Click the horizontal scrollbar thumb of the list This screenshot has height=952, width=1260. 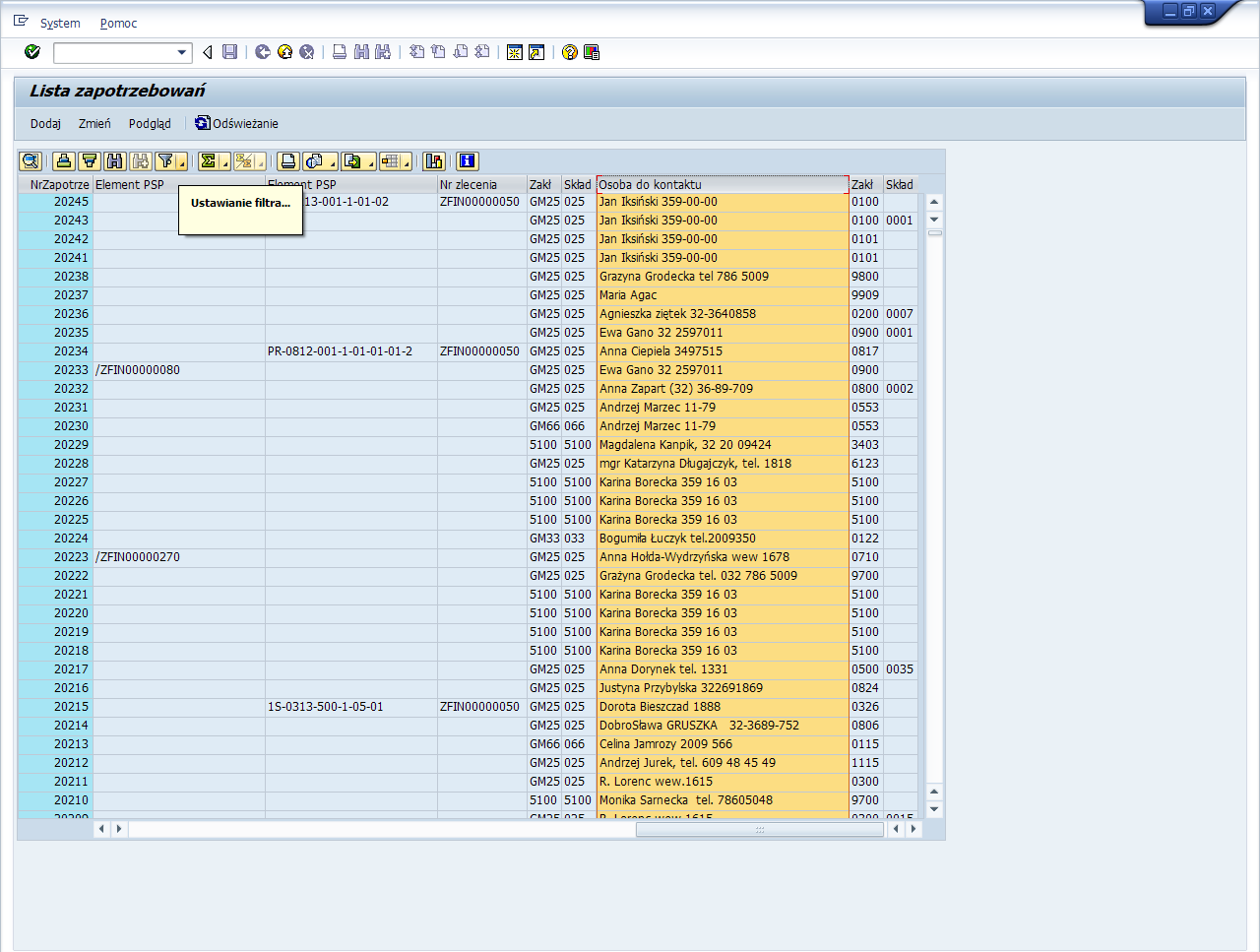pyautogui.click(x=759, y=829)
